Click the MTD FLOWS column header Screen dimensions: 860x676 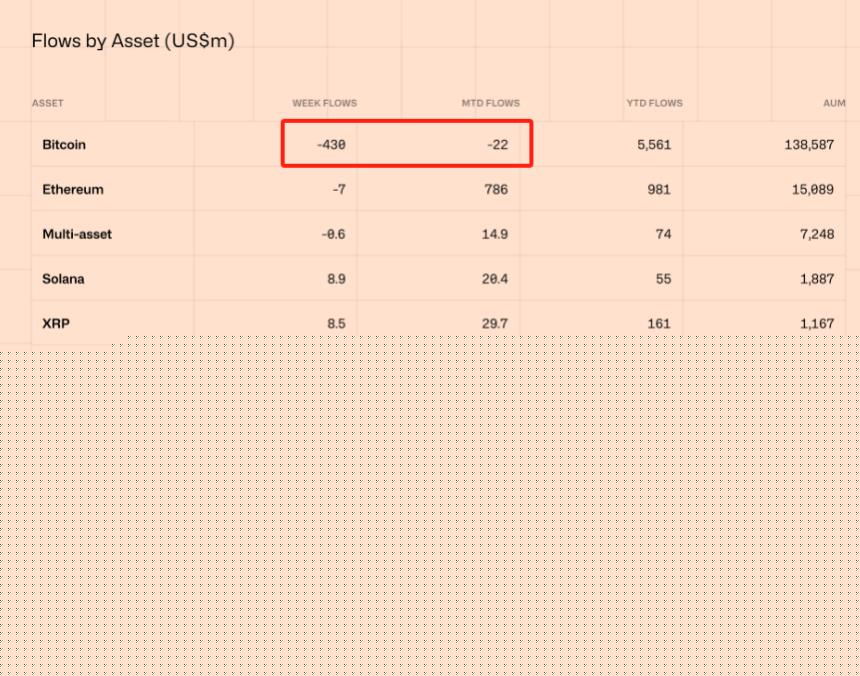click(x=490, y=103)
